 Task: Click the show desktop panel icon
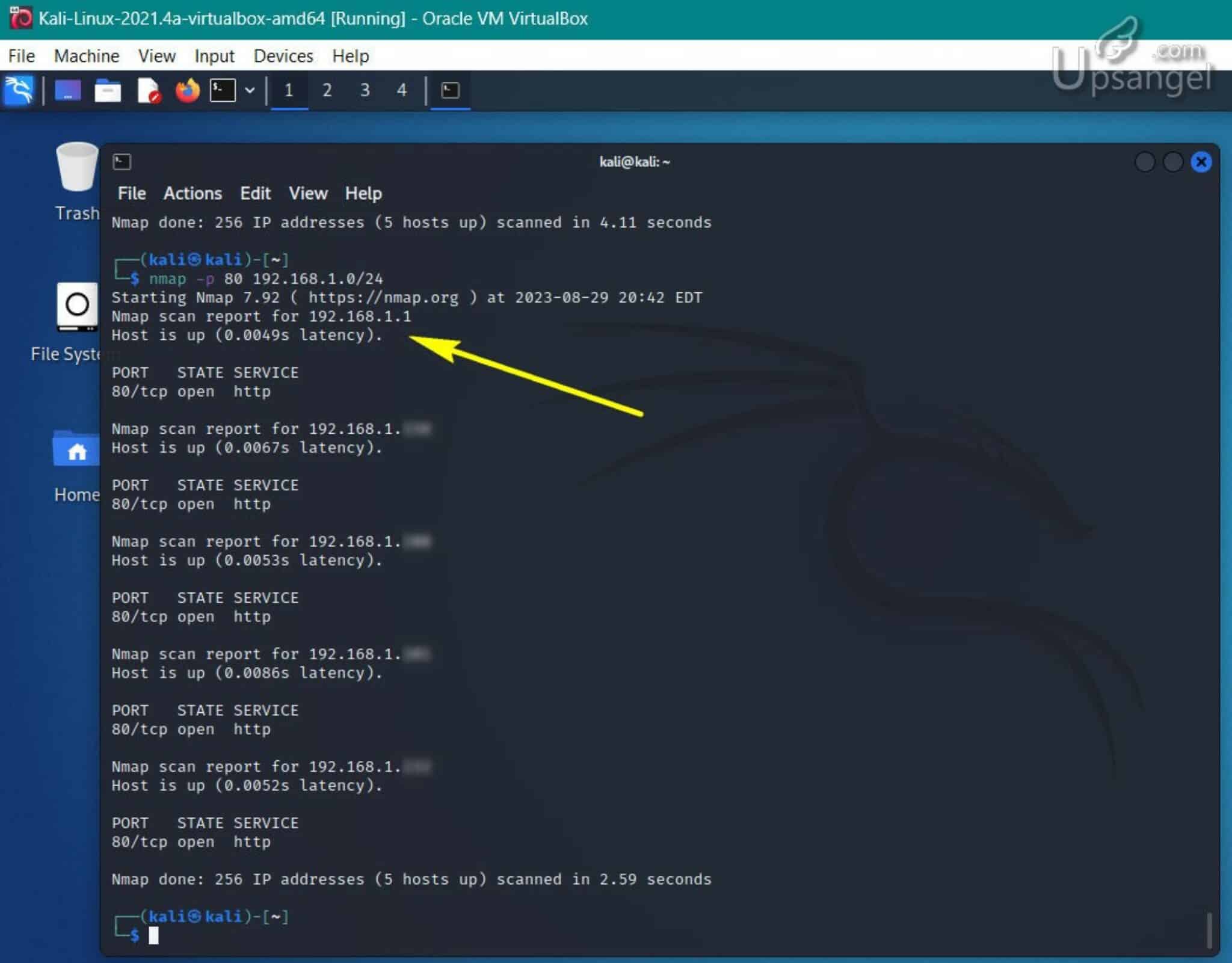pyautogui.click(x=67, y=91)
